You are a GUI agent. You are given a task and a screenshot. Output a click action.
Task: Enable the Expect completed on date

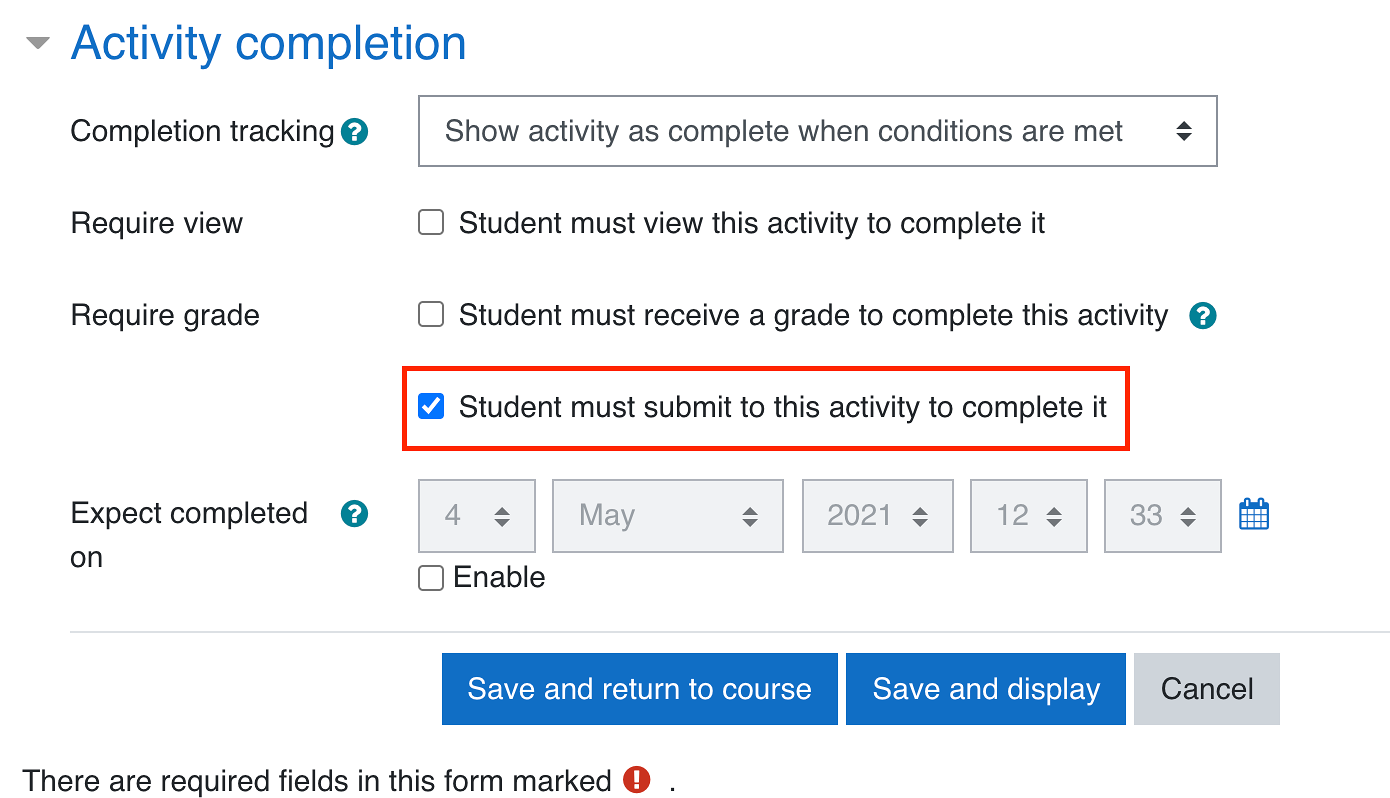tap(431, 578)
